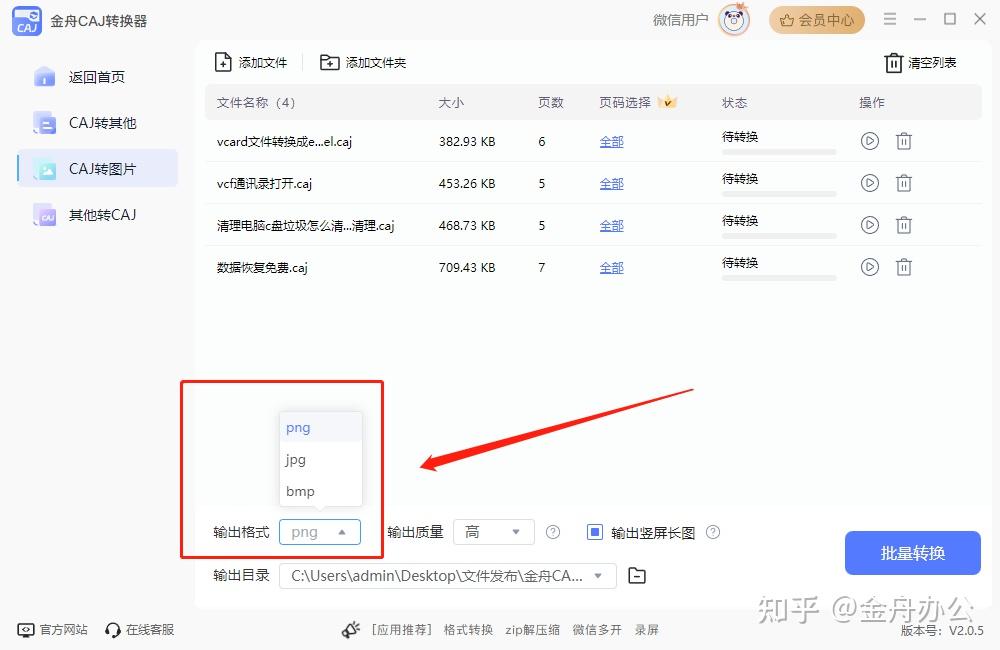The width and height of the screenshot is (1000, 650).
Task: Start converting vcard文件转换成e...el.caj via its play icon
Action: [x=869, y=141]
